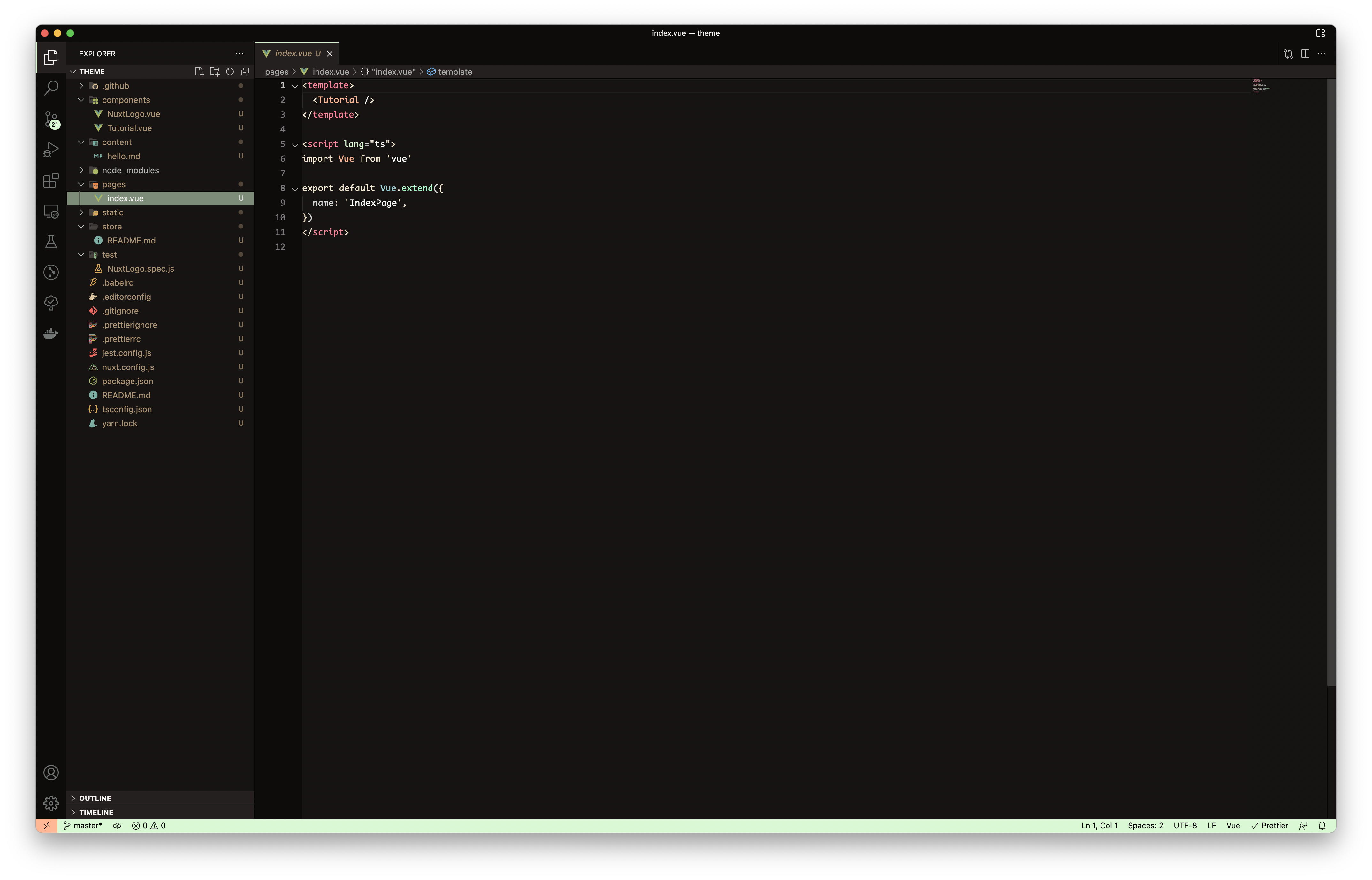
Task: Open the Docker view in activity bar
Action: click(51, 334)
